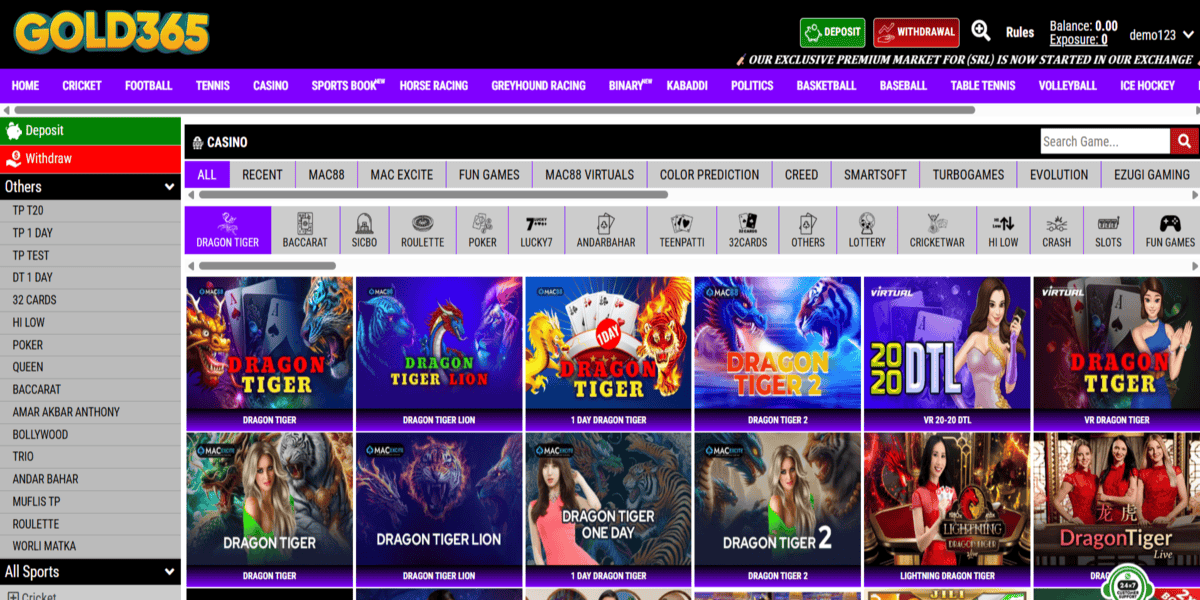The image size is (1200, 600).
Task: Click the game category horizontal scrollbar
Action: coord(267,266)
